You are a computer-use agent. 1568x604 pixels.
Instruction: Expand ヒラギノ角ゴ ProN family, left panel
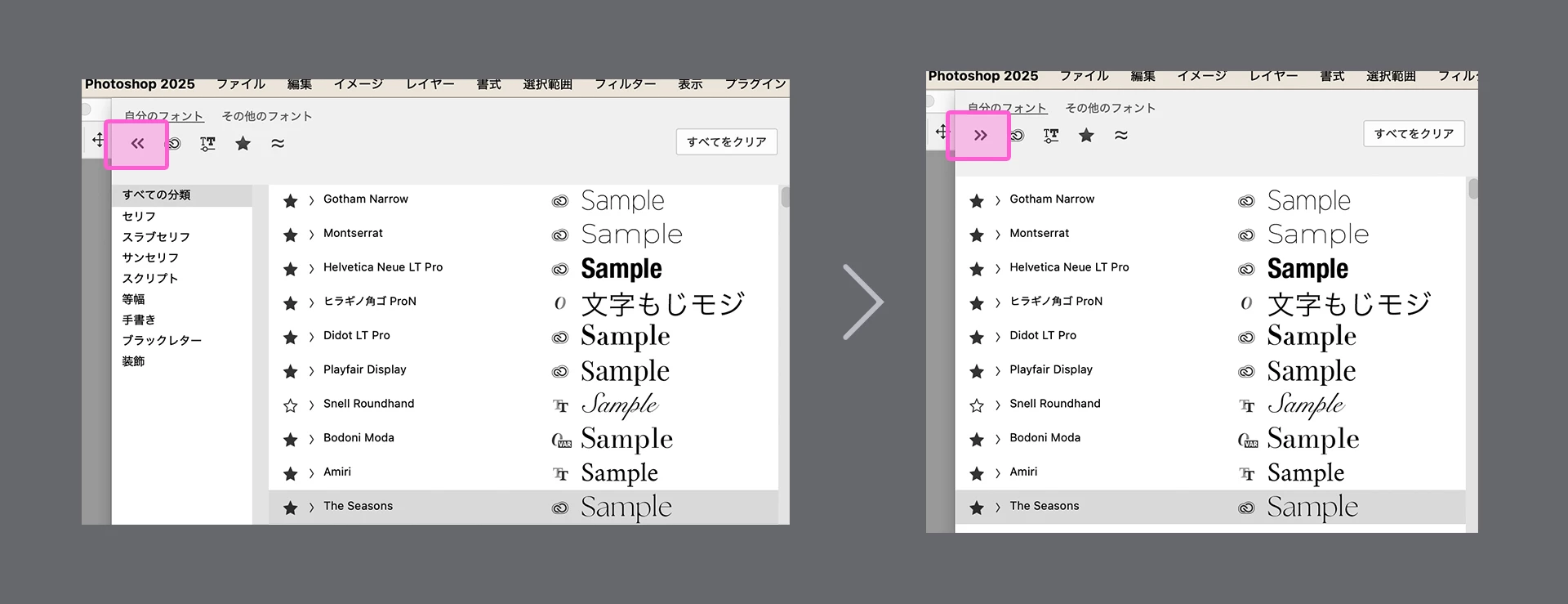(x=311, y=303)
